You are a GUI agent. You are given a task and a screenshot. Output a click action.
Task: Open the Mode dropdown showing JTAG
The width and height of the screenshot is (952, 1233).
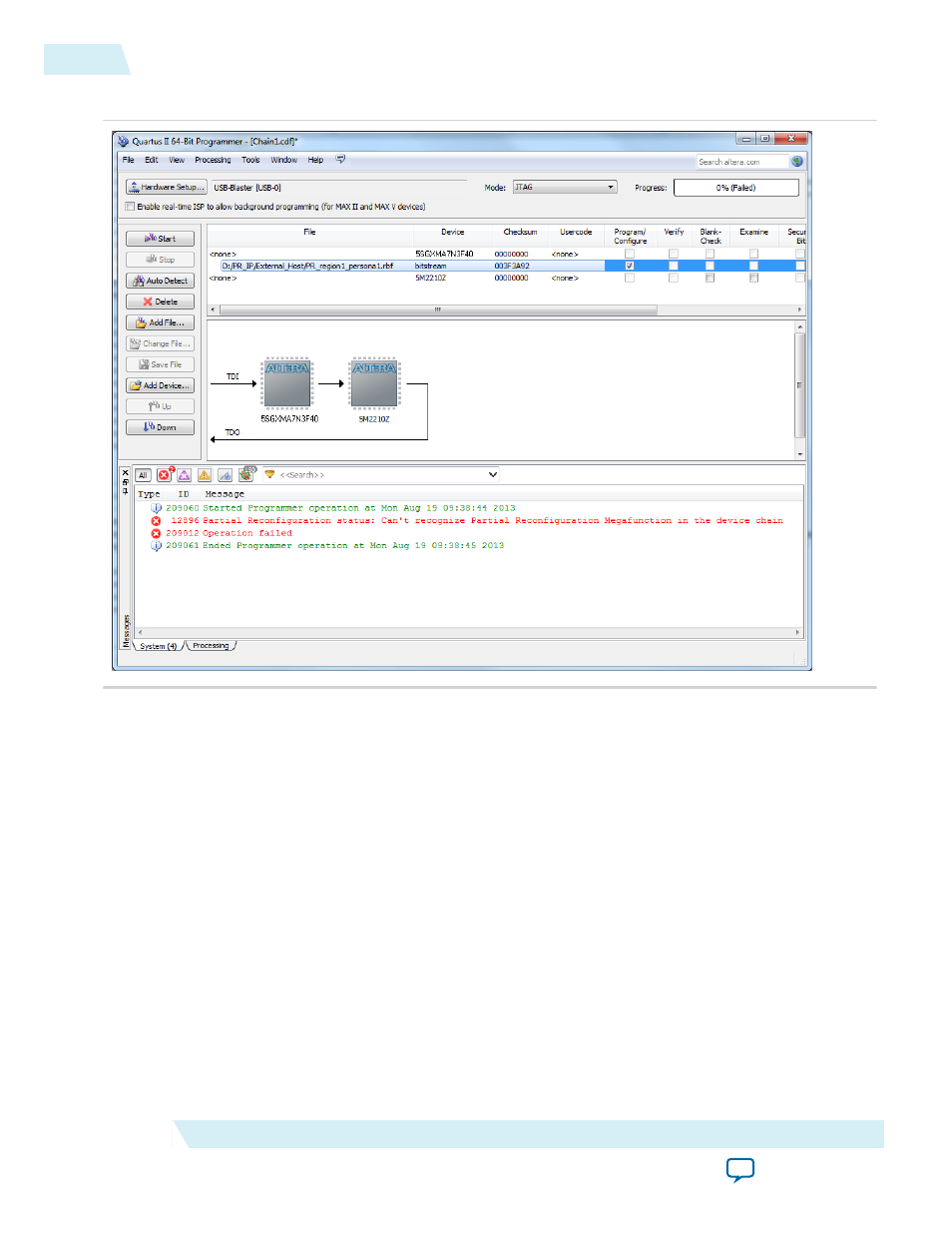pos(565,188)
